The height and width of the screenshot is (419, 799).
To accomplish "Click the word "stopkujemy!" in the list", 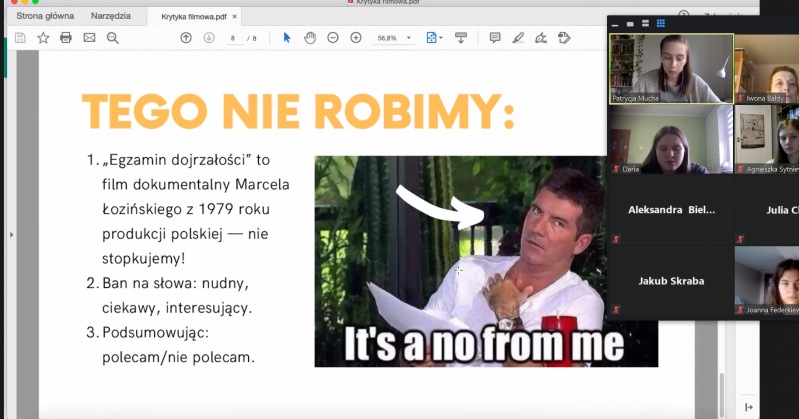I will click(x=144, y=259).
